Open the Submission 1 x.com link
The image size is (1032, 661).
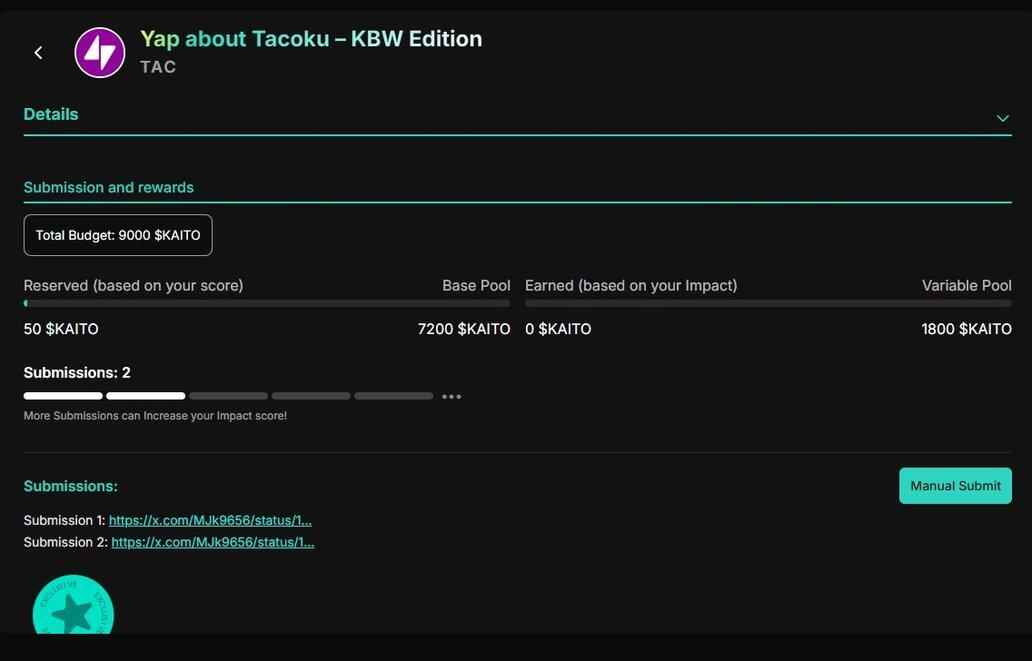click(x=210, y=520)
